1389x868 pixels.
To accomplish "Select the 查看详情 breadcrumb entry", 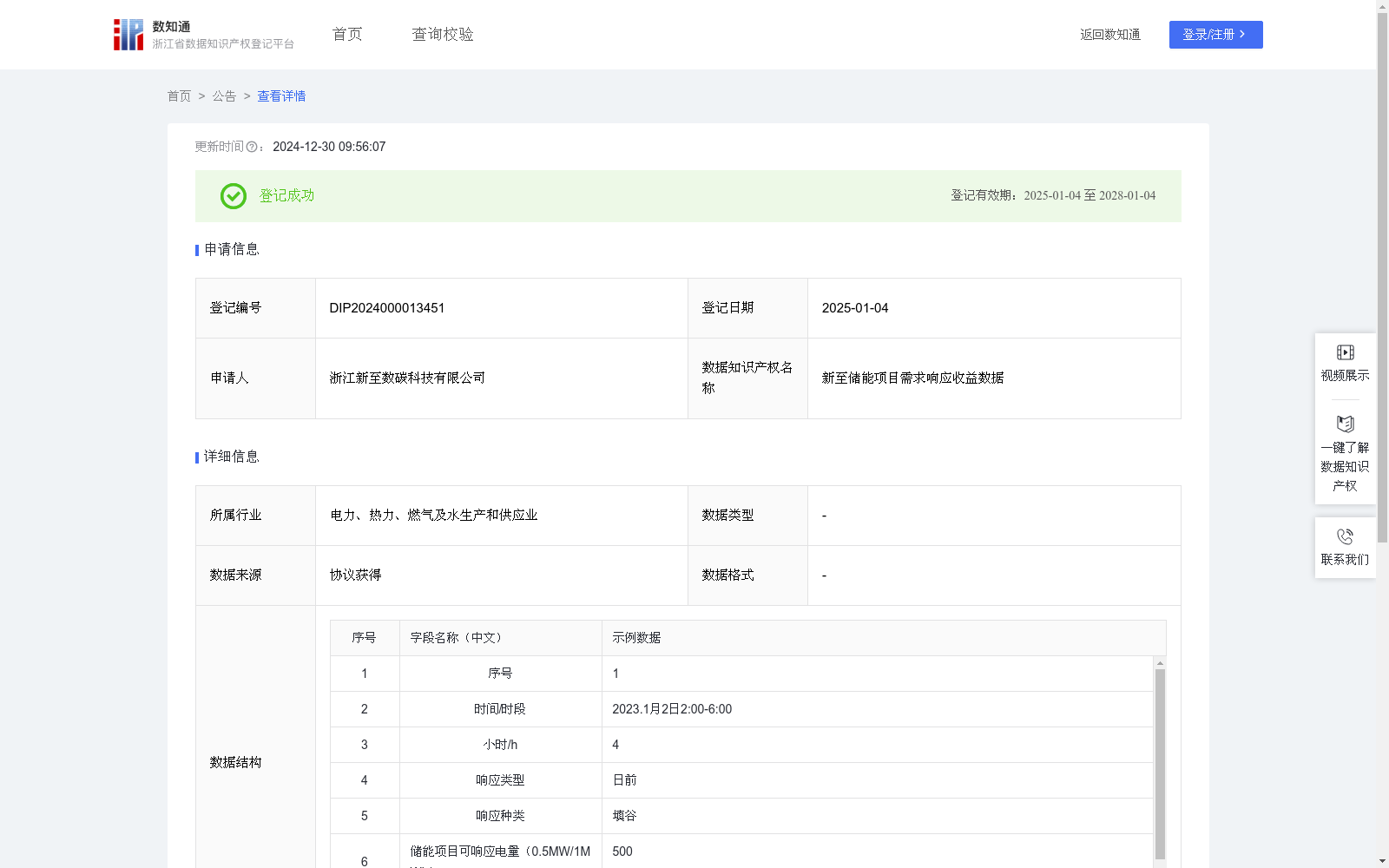I will (280, 96).
